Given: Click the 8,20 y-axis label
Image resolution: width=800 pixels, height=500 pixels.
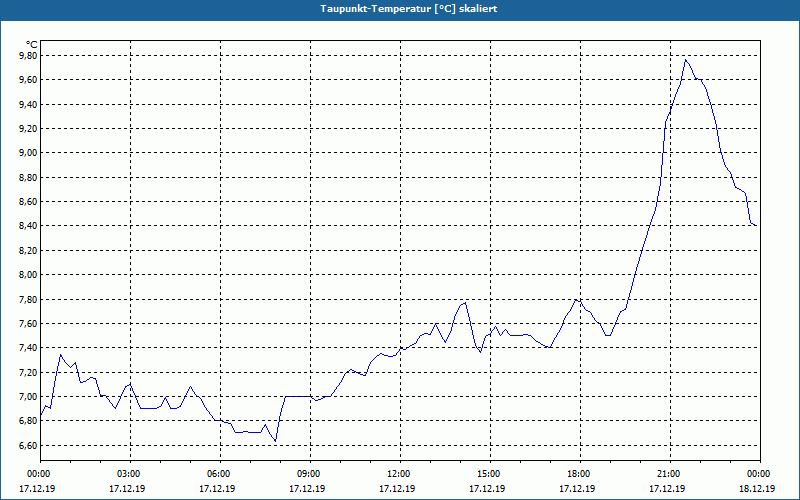Looking at the screenshot, I should coord(28,251).
